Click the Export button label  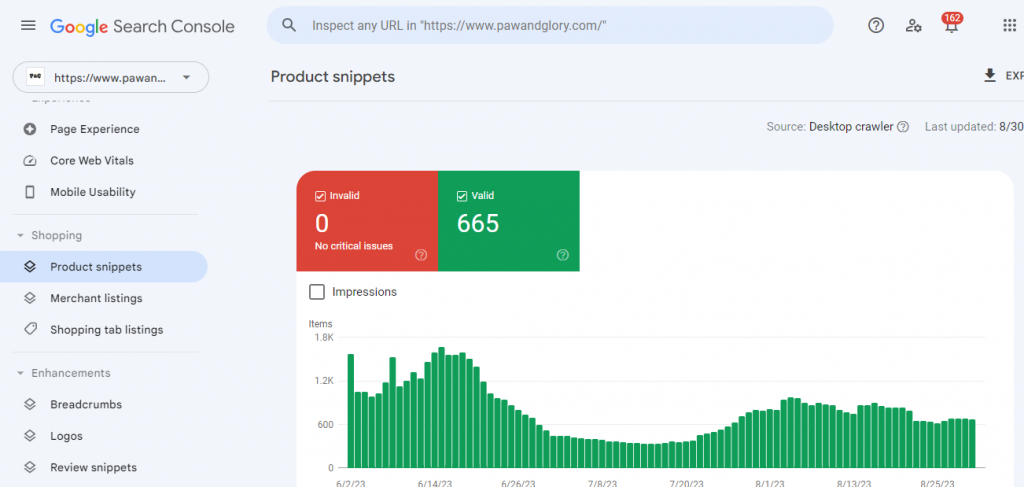coord(1014,76)
